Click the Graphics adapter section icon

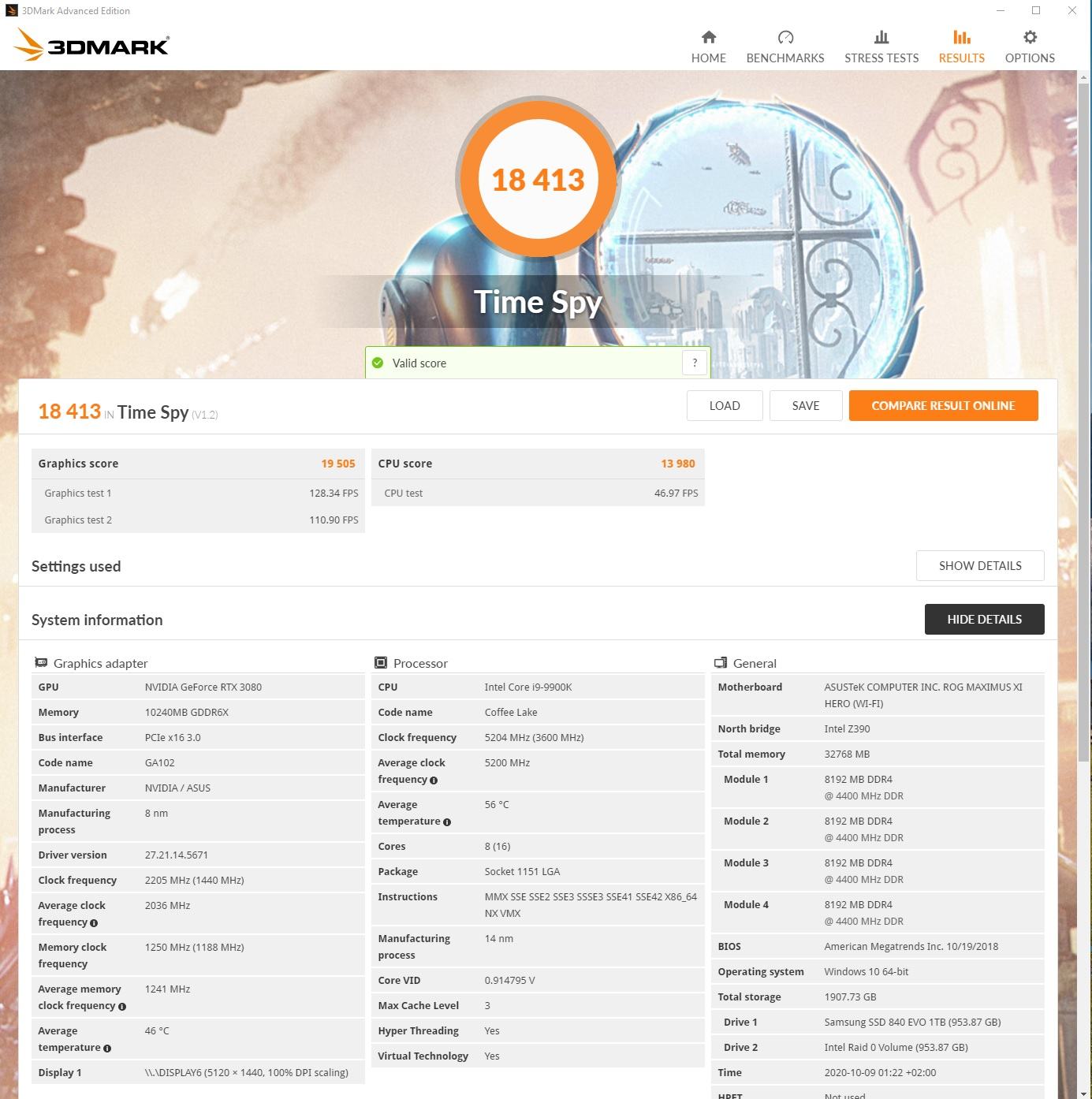[41, 662]
